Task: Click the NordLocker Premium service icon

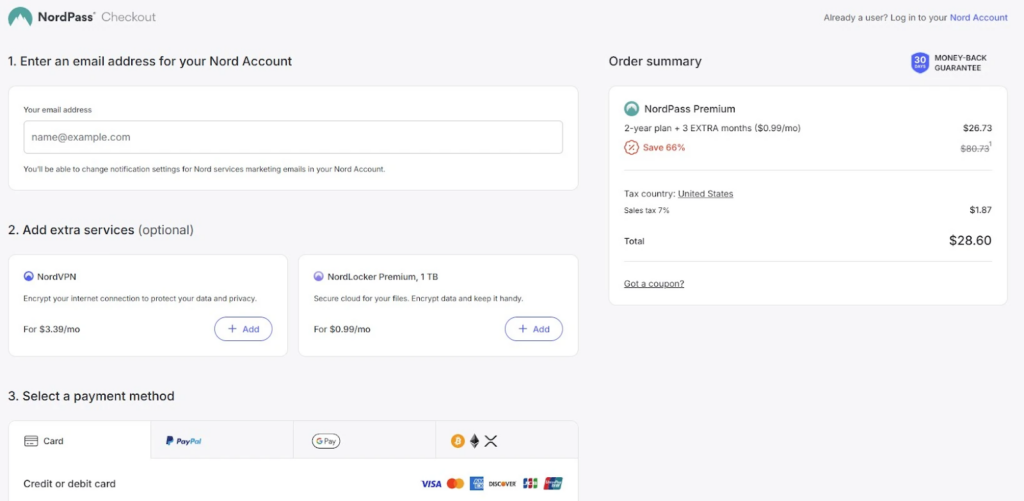Action: click(318, 276)
